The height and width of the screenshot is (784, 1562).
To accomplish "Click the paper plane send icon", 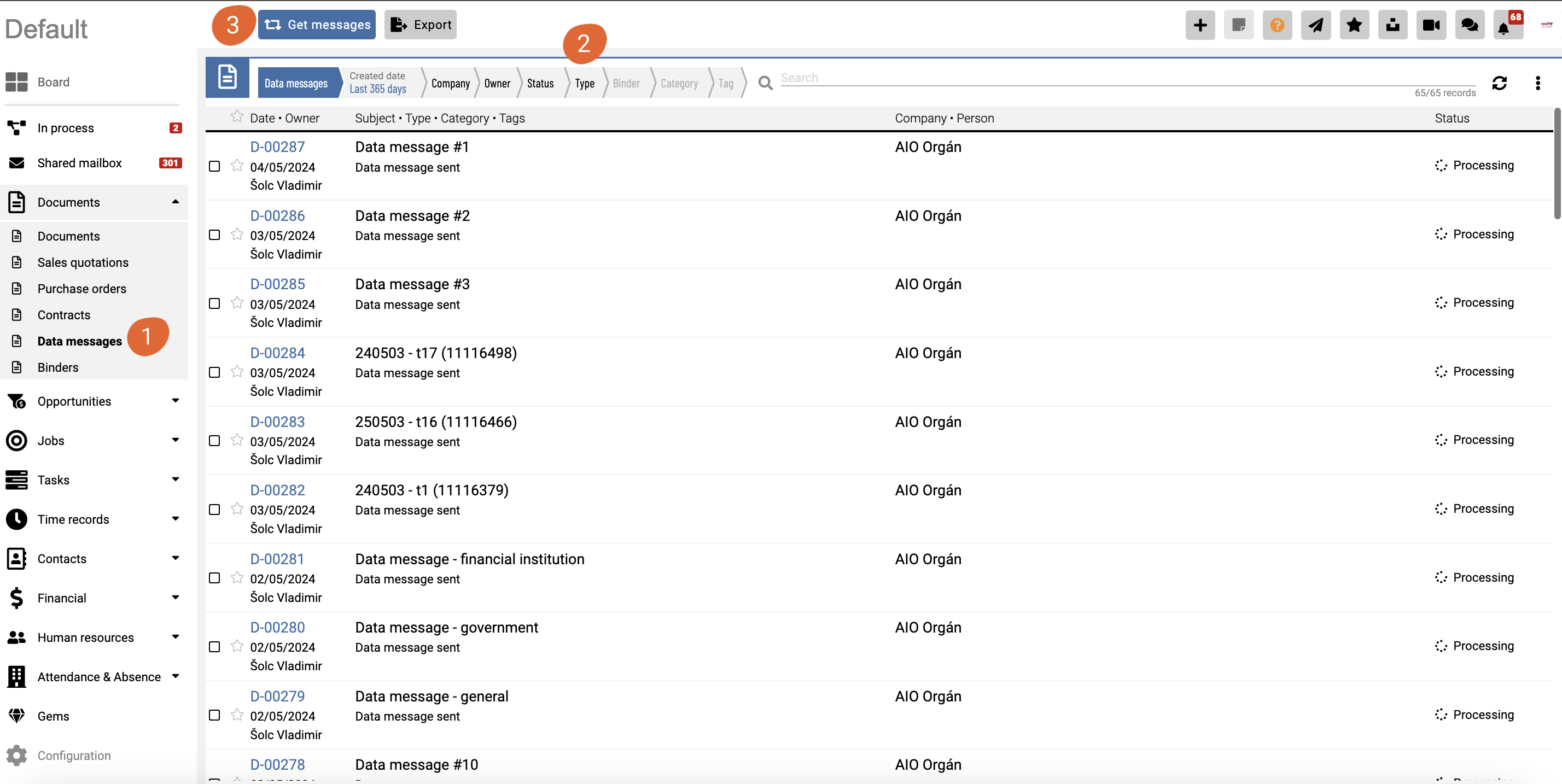I will pos(1315,25).
